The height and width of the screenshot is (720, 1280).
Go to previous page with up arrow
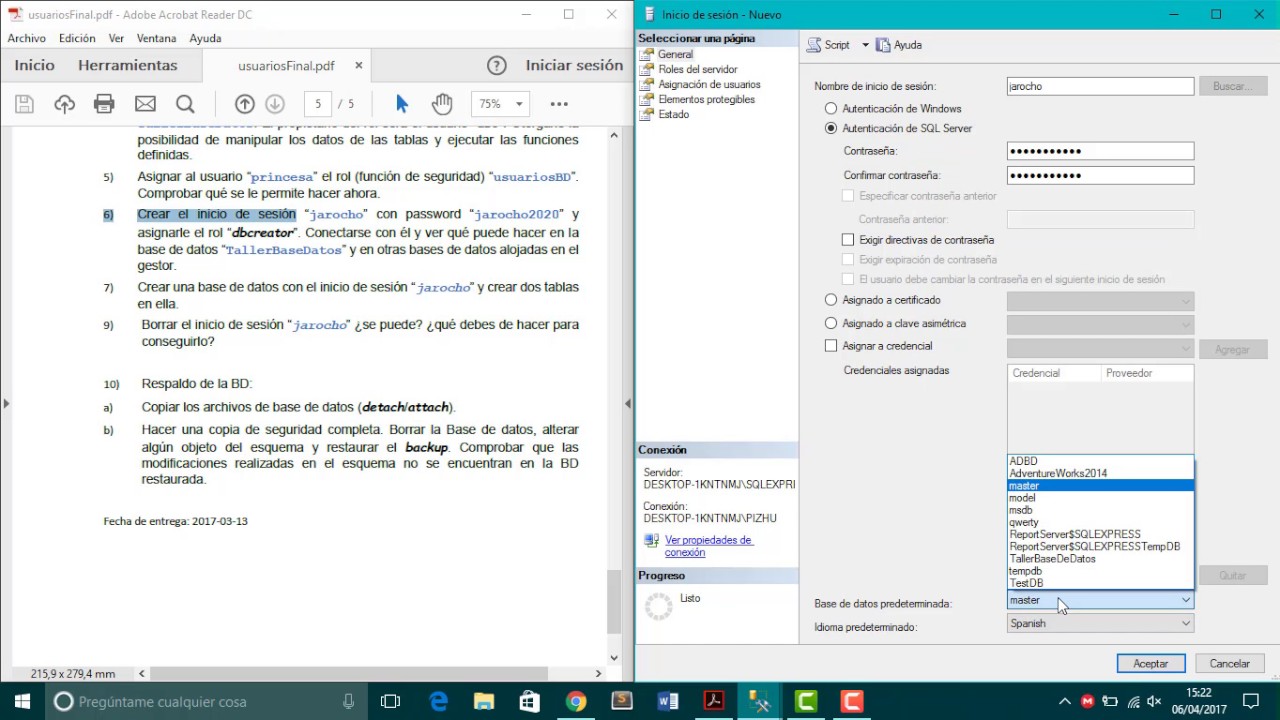244,104
